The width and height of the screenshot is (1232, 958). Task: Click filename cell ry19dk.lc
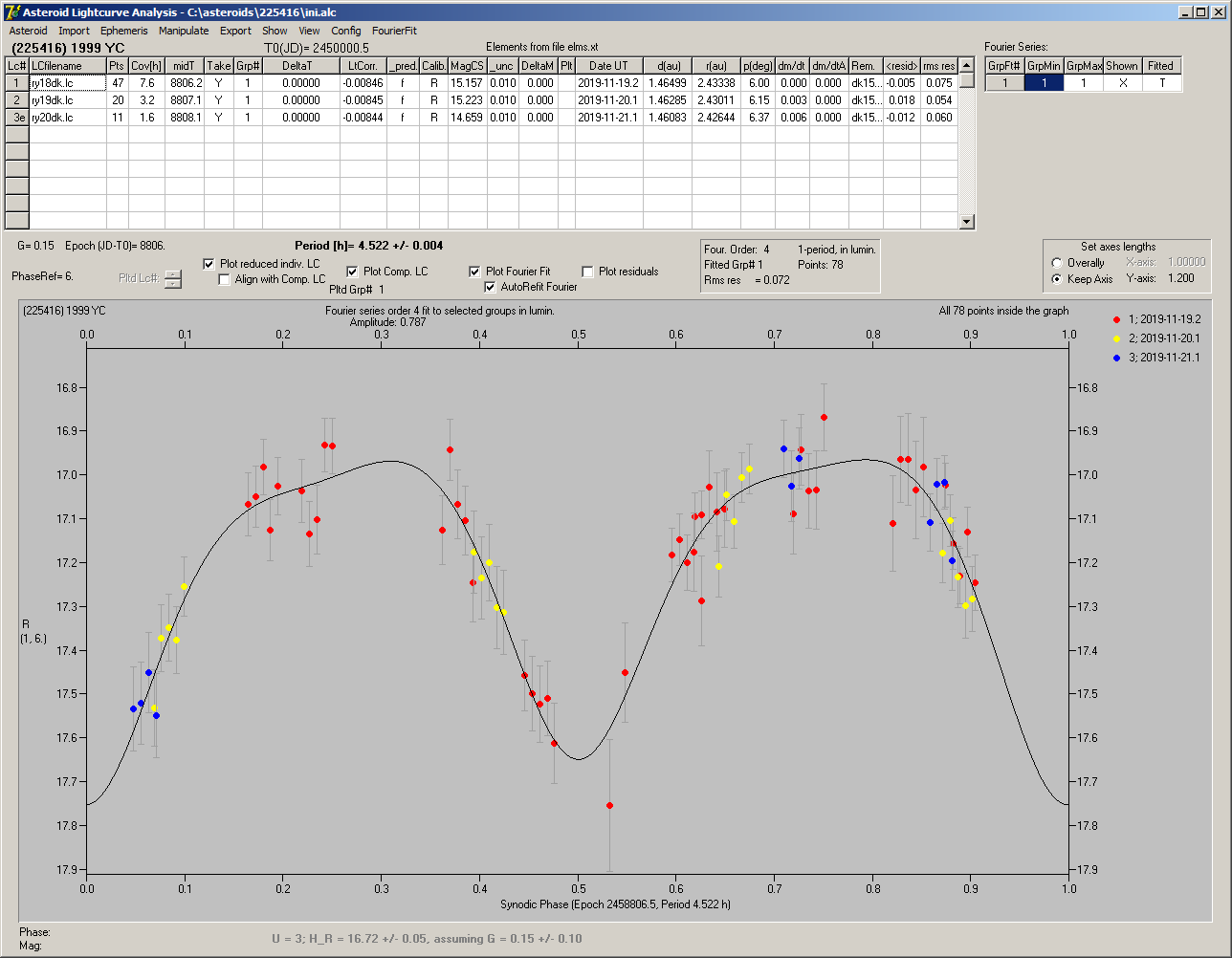coord(68,100)
